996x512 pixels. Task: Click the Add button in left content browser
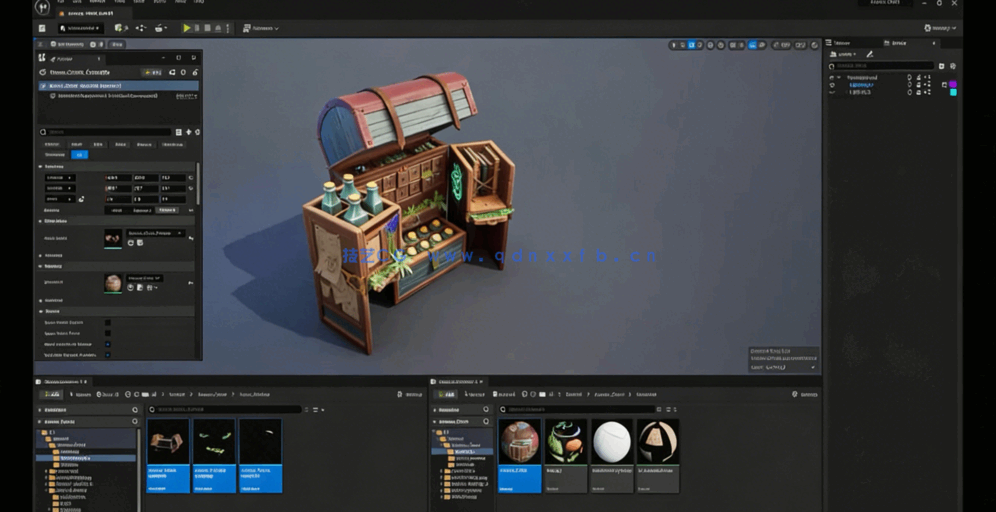[50, 394]
